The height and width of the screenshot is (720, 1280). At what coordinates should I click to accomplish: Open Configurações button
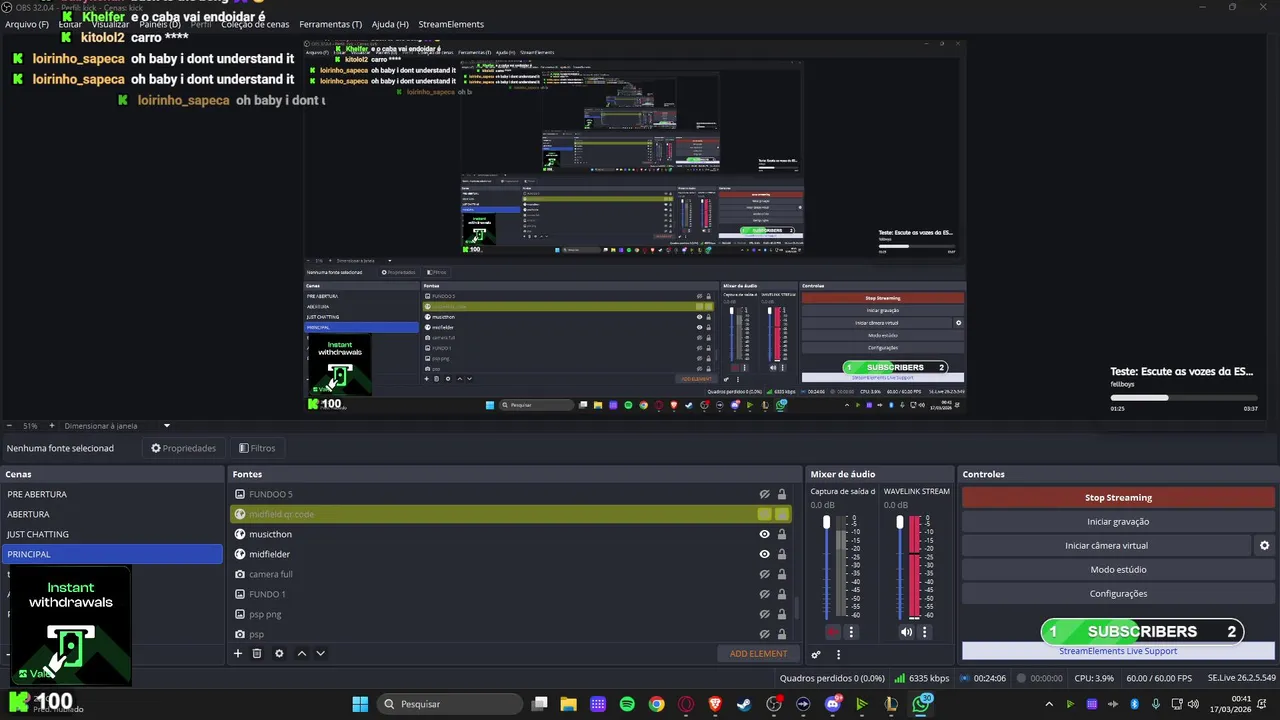point(1118,594)
